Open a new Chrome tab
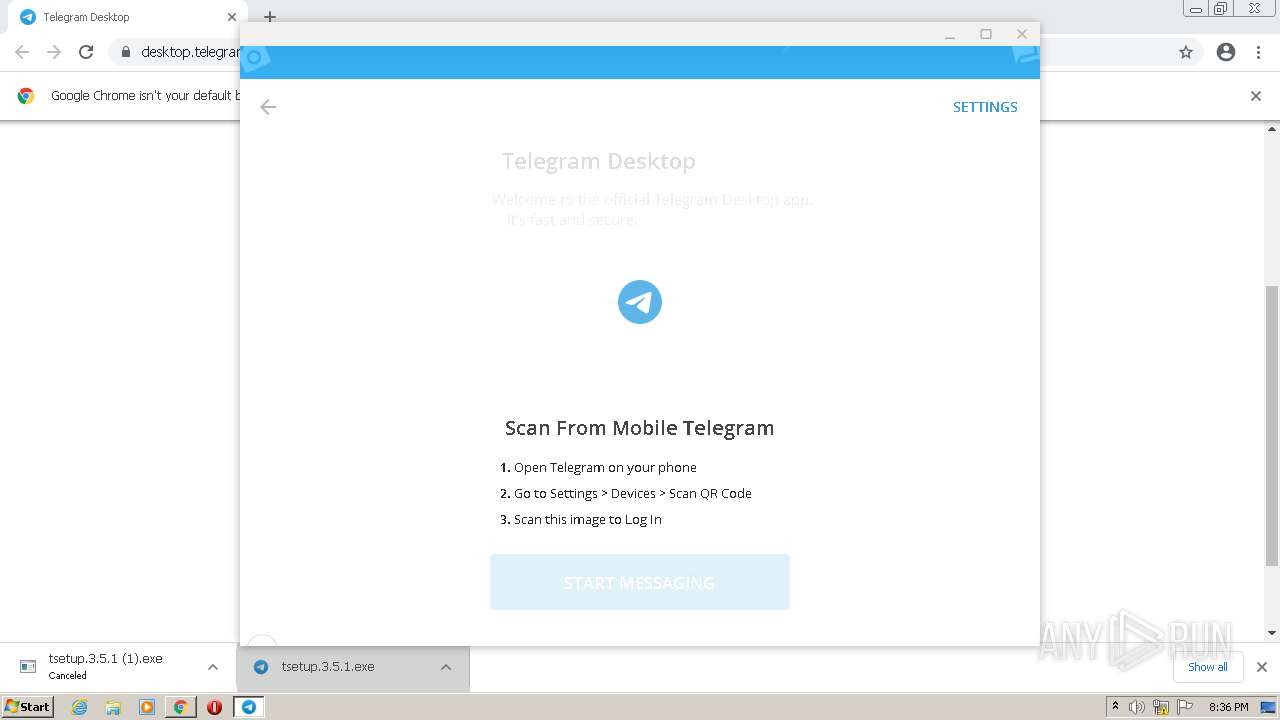 269,17
